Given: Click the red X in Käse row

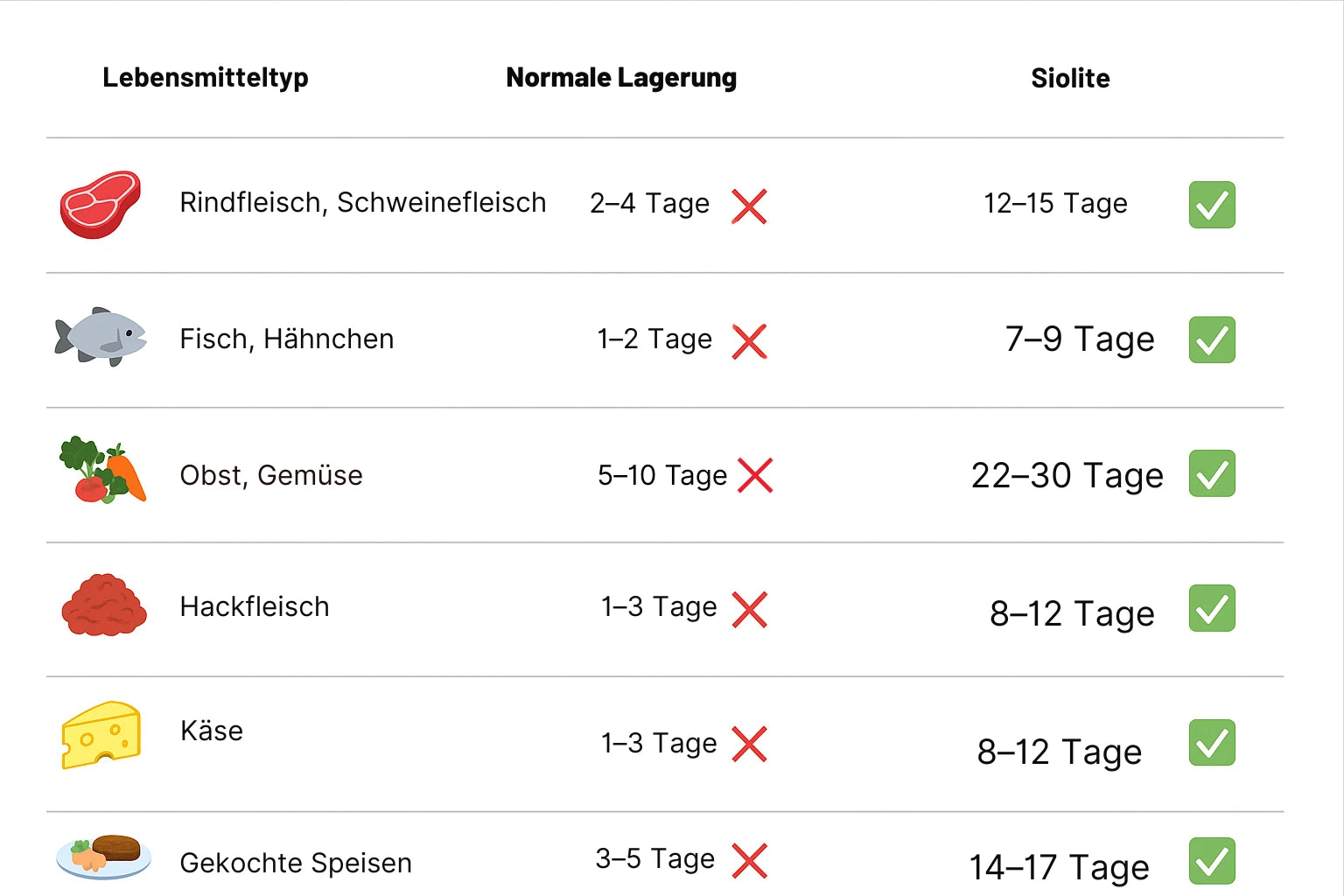Looking at the screenshot, I should (x=749, y=744).
